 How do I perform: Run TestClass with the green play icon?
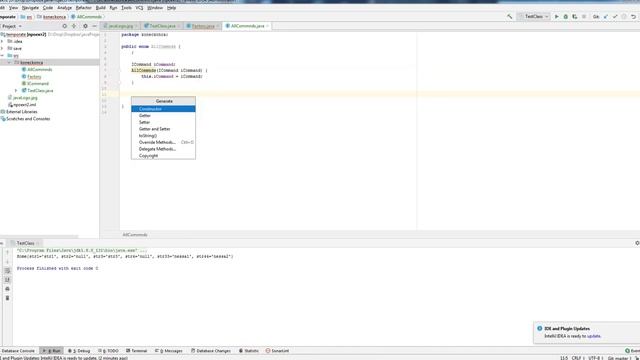(556, 17)
